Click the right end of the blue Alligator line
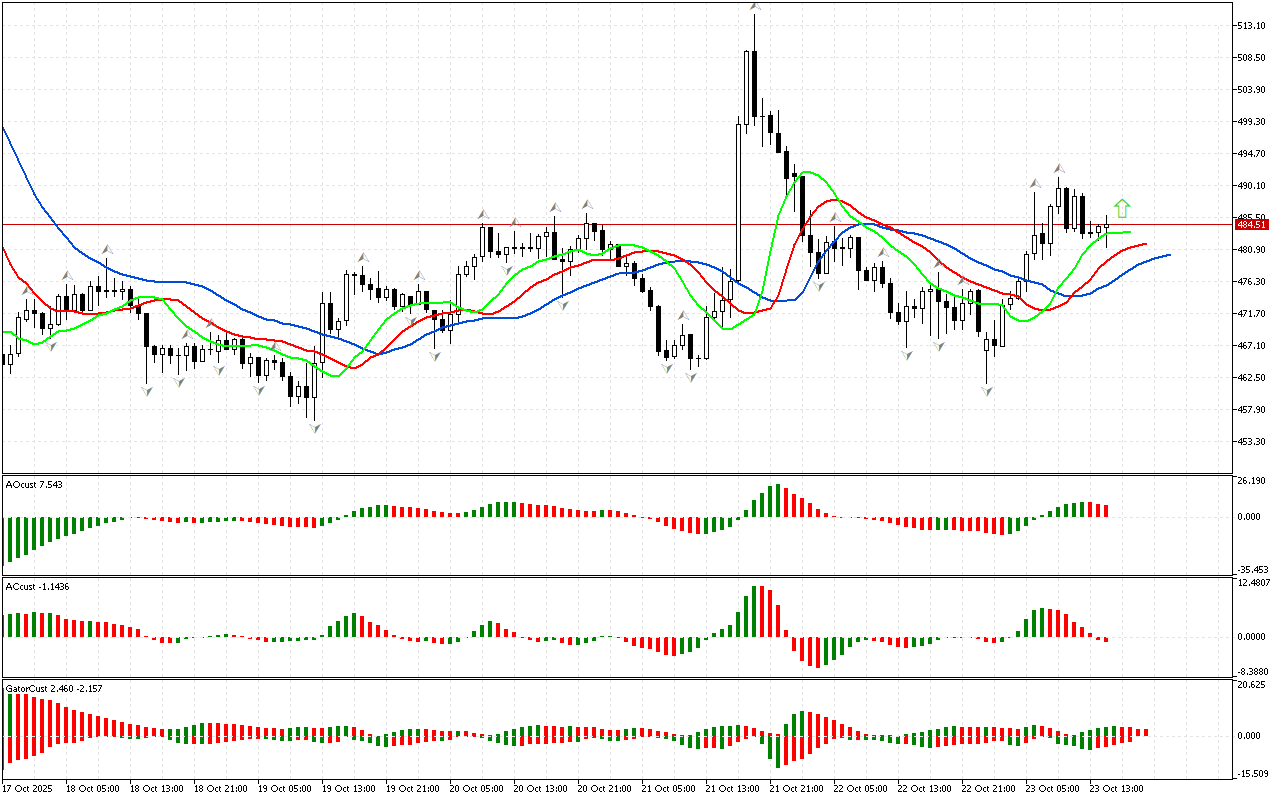Image resolution: width=1280 pixels, height=800 pixels. point(1168,255)
